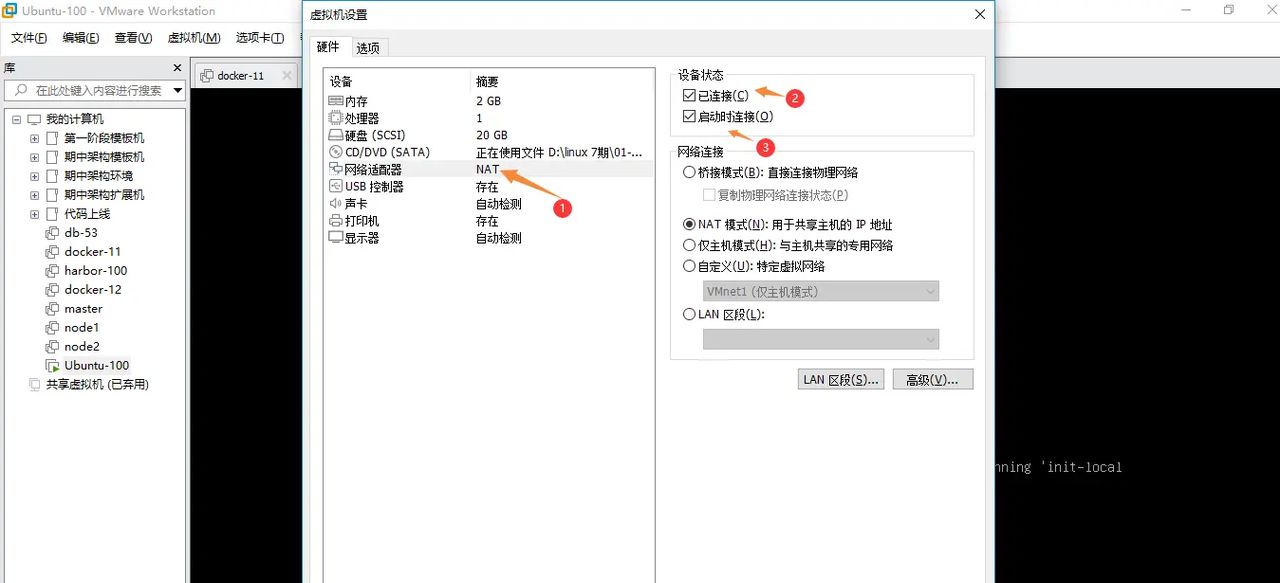Click the LAN 区段 button
Viewport: 1280px width, 583px height.
[840, 379]
